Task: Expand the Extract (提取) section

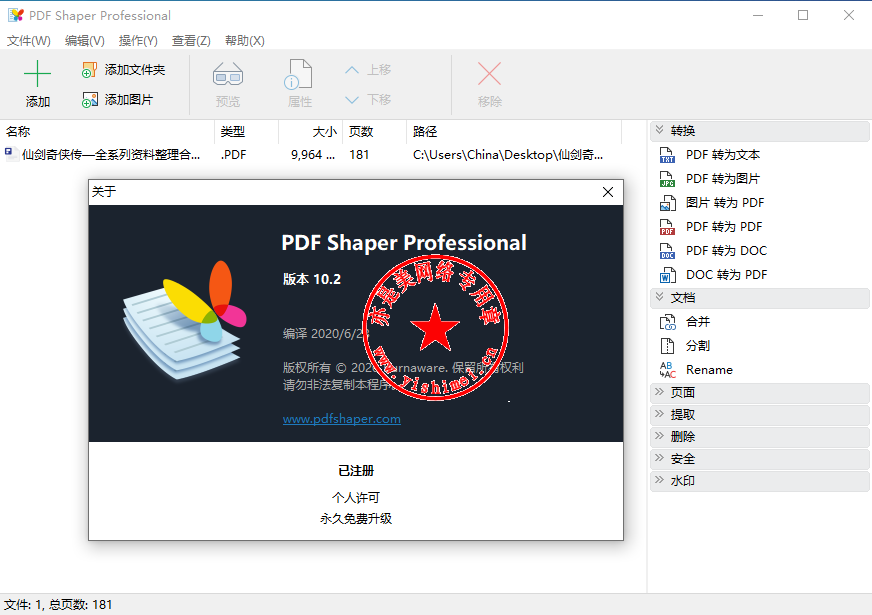Action: click(x=660, y=414)
